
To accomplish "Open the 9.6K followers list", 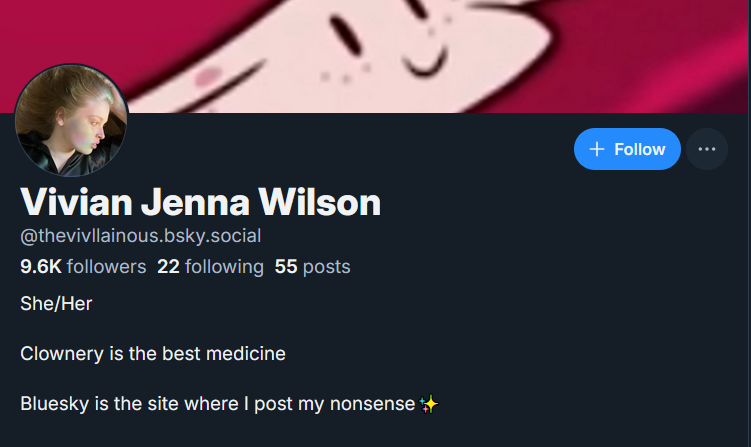I will point(83,267).
